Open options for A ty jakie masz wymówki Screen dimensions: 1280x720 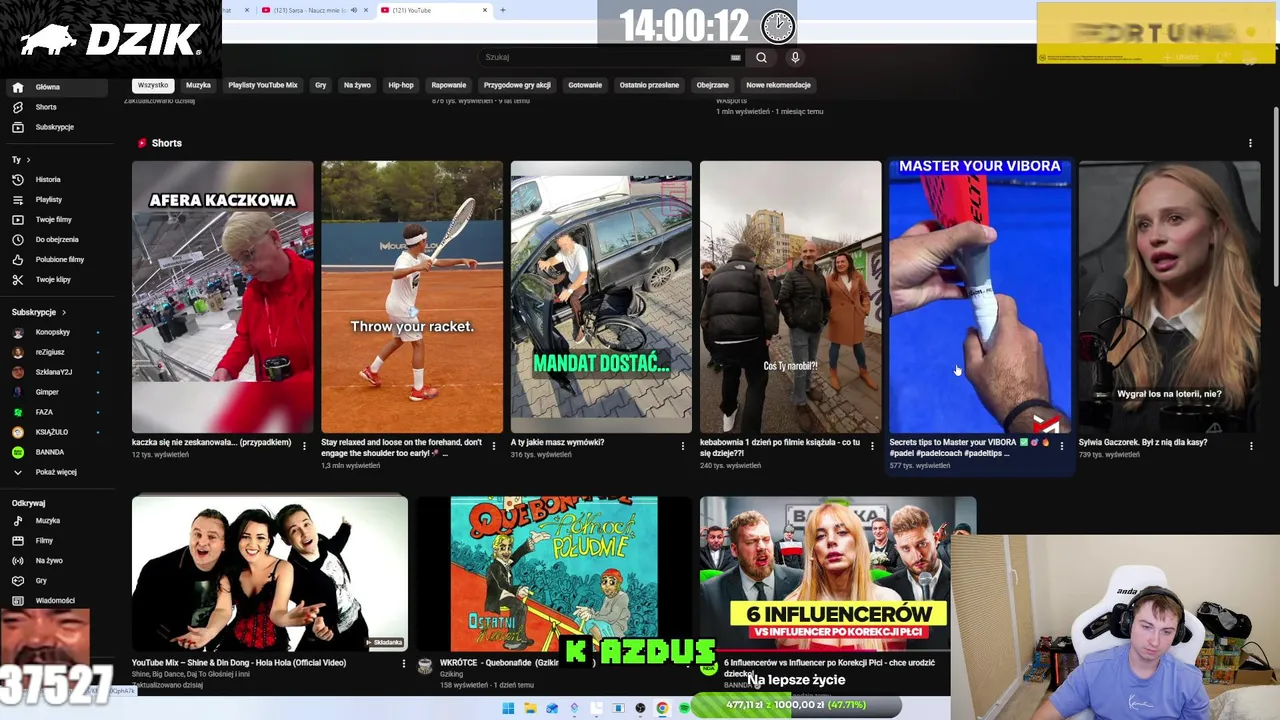(x=683, y=446)
